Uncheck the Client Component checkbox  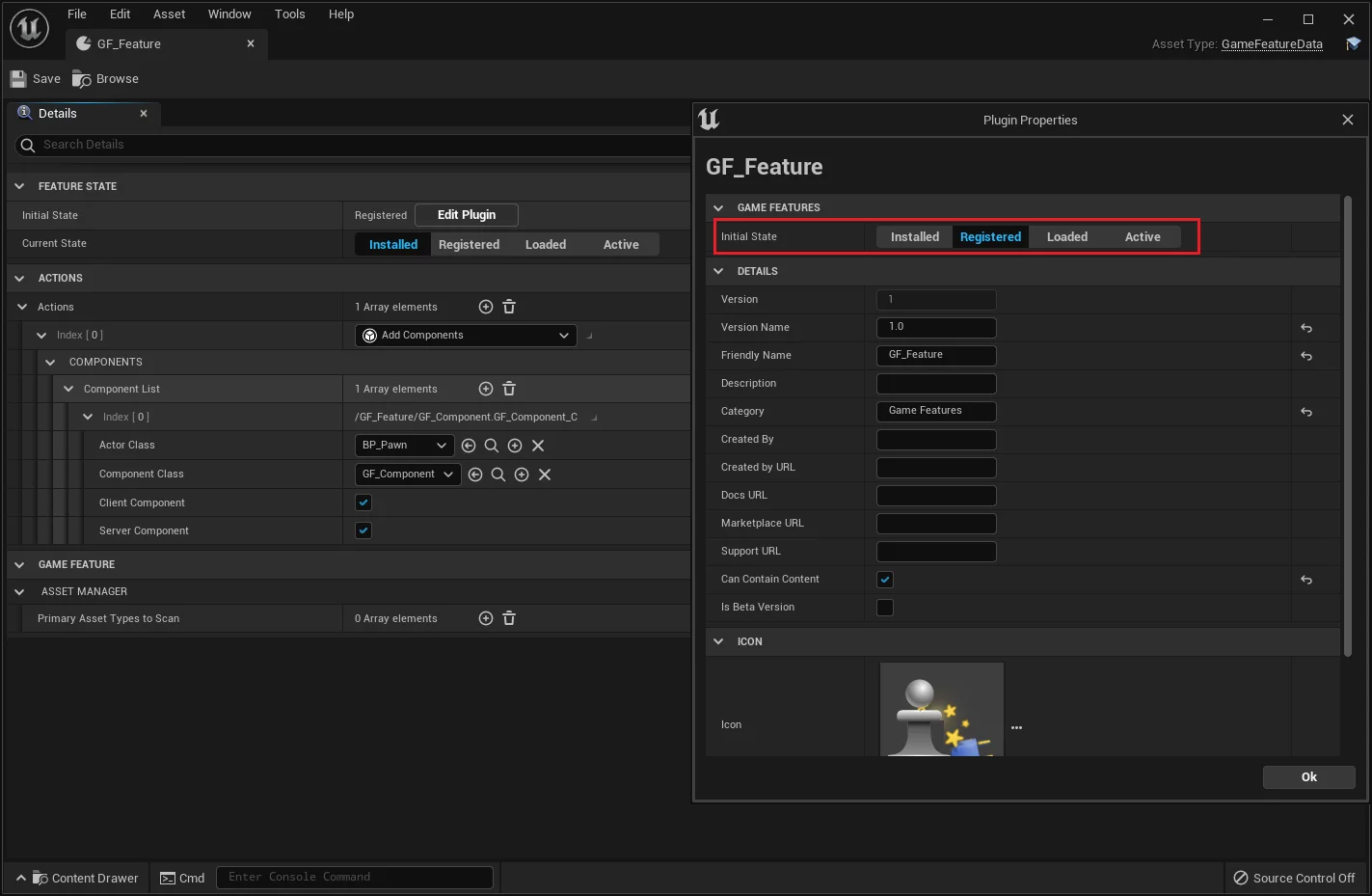tap(363, 502)
